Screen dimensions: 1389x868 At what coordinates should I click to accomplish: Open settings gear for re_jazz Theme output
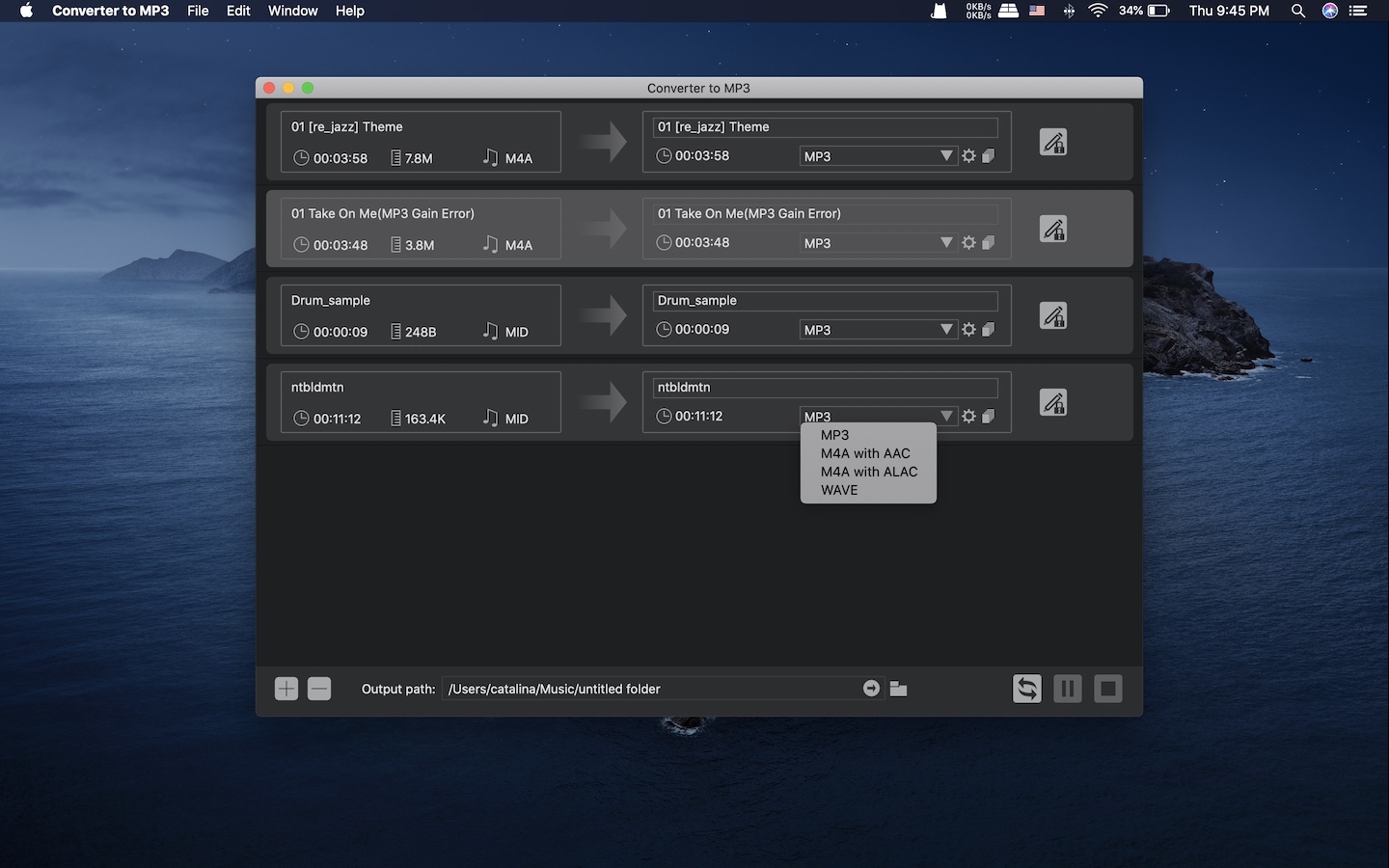[968, 156]
